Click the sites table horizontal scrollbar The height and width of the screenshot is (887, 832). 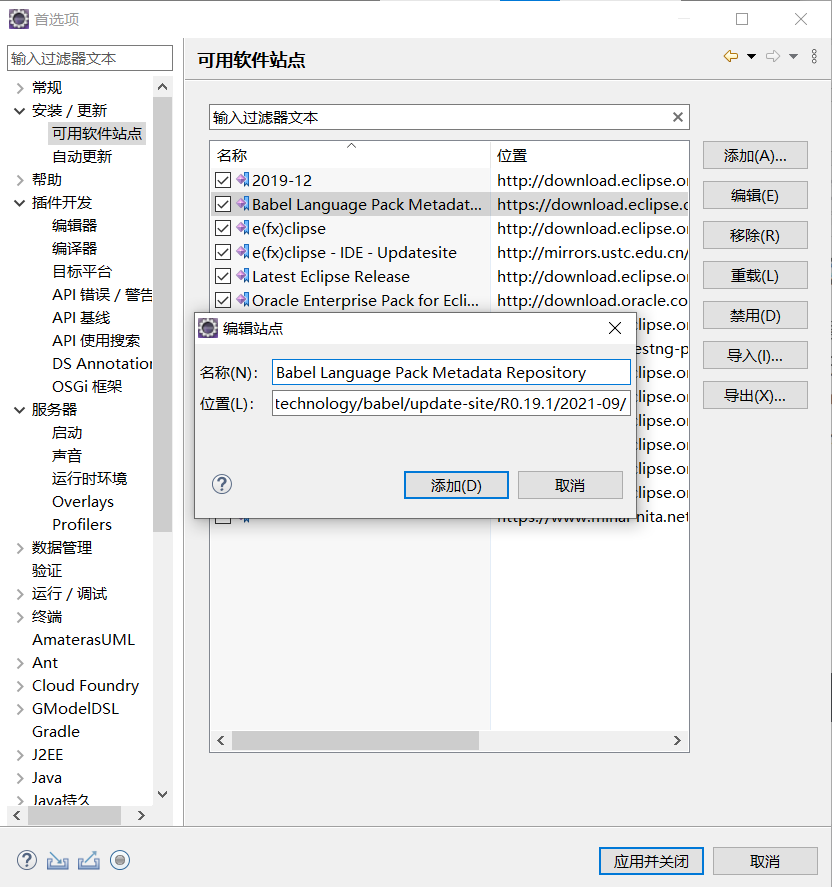[356, 740]
